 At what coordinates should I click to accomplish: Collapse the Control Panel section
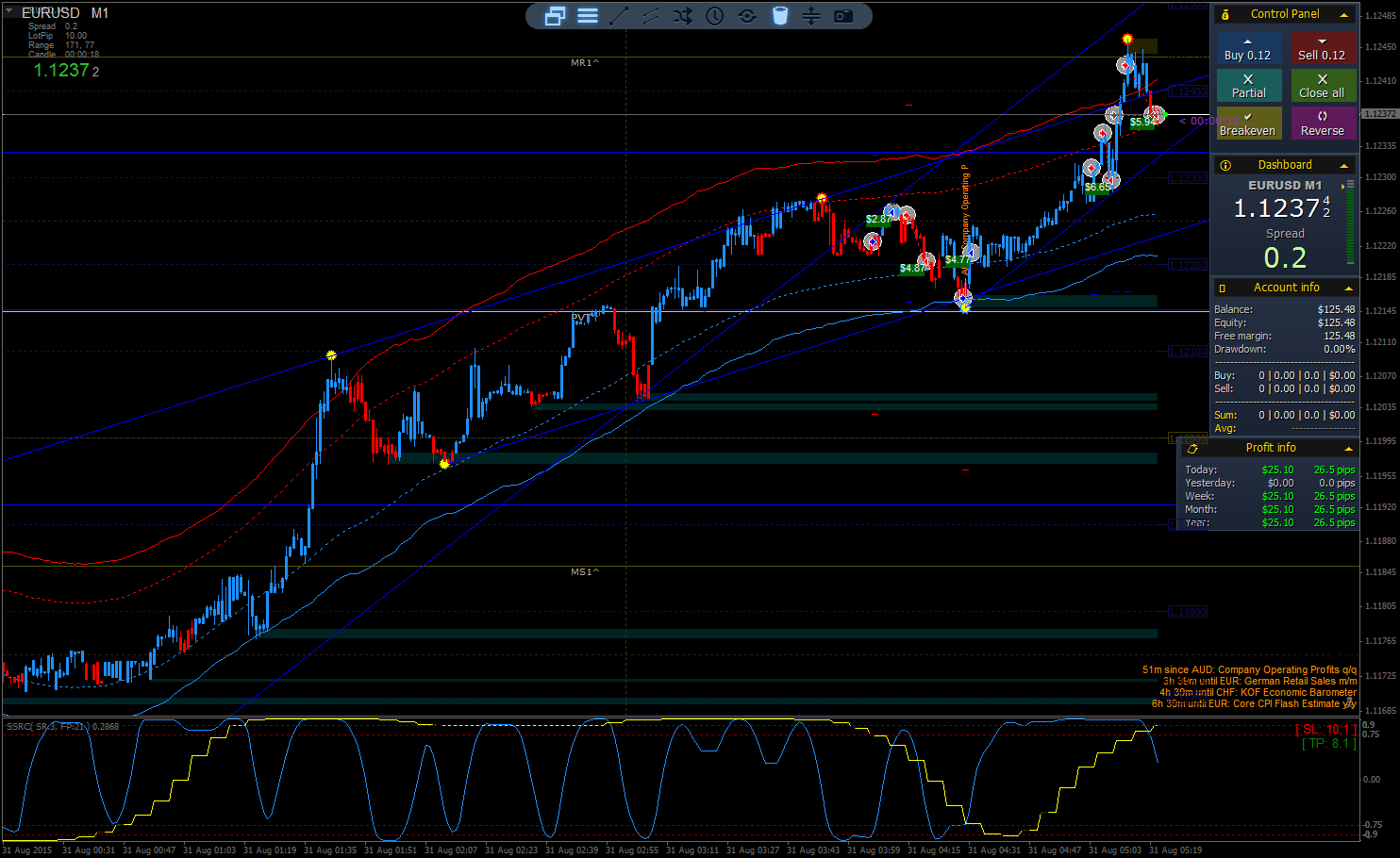point(1344,15)
